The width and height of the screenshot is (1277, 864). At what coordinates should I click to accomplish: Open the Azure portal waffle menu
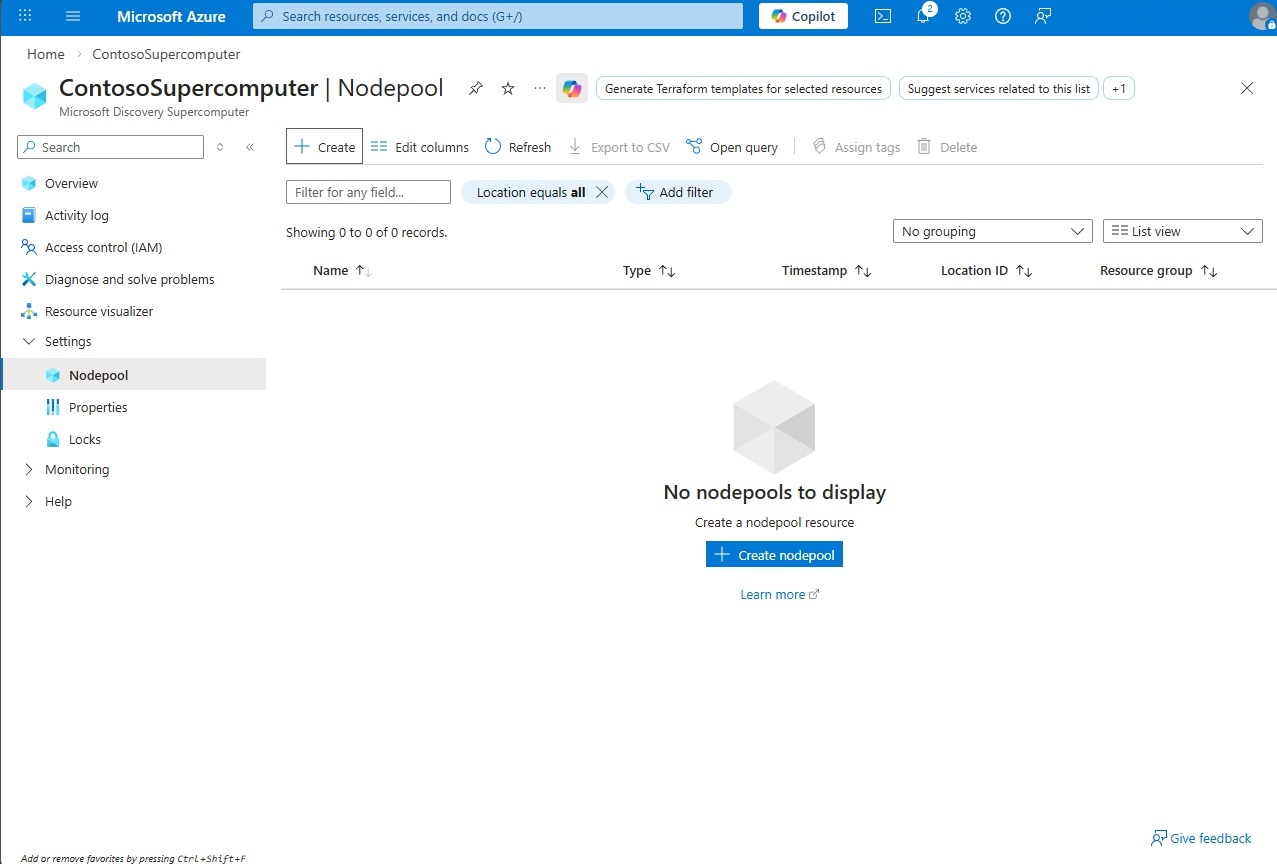26,16
